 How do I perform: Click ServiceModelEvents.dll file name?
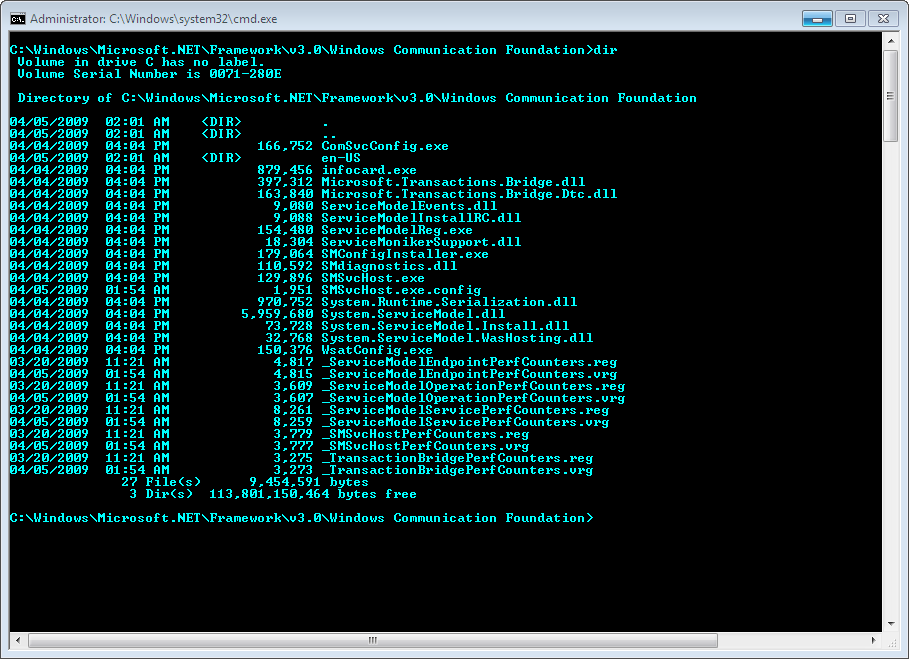[409, 206]
